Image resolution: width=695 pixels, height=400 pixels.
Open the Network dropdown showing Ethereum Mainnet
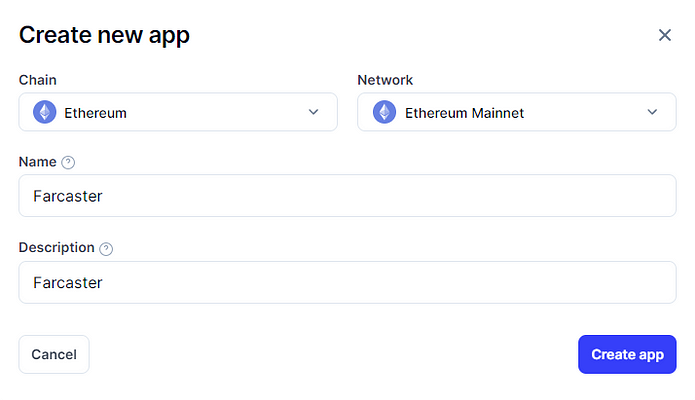coord(517,112)
